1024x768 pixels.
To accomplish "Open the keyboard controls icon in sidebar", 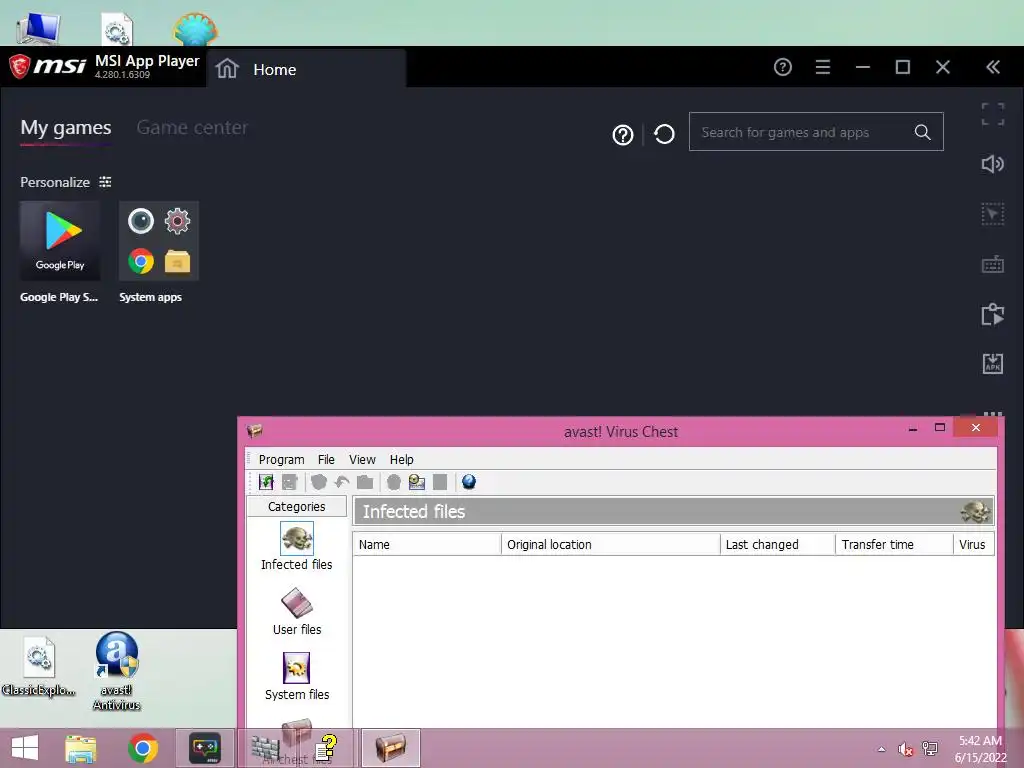I will pyautogui.click(x=993, y=264).
